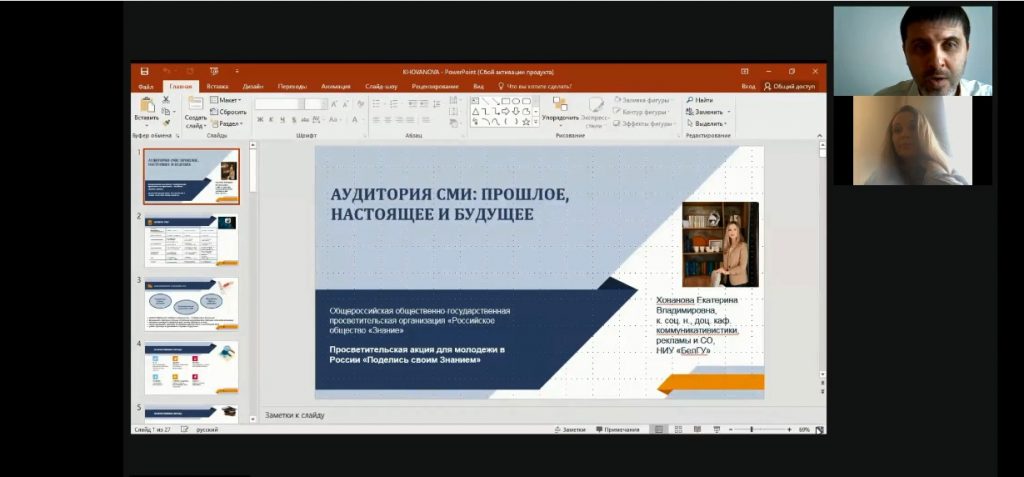Open Макет layout dropdown

[226, 100]
